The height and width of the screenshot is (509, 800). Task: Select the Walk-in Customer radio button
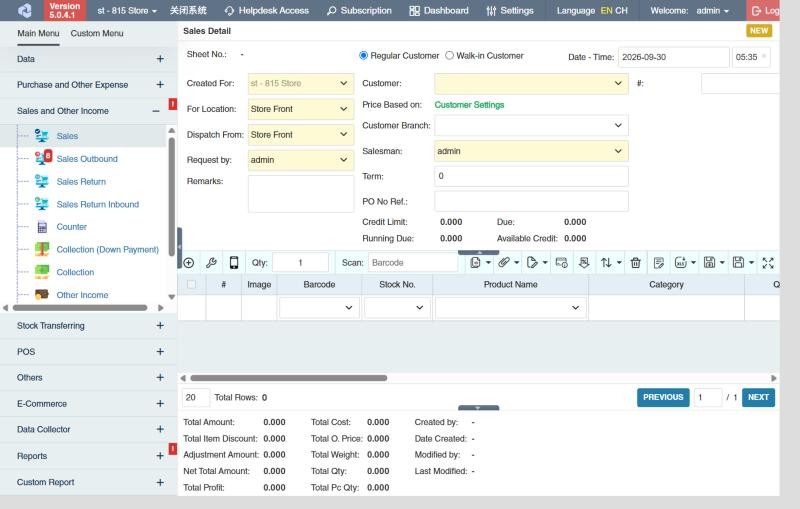449,56
